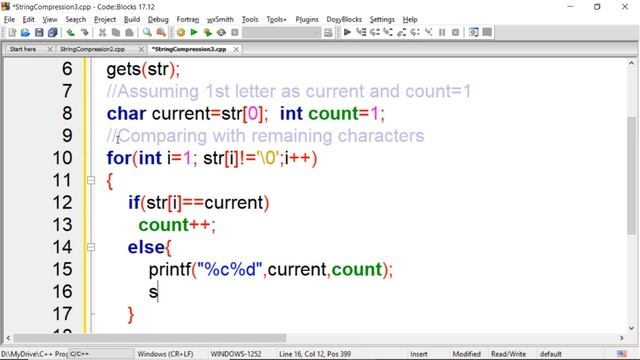The image size is (640, 360).
Task: Open the Plugins menu
Action: coord(307,19)
